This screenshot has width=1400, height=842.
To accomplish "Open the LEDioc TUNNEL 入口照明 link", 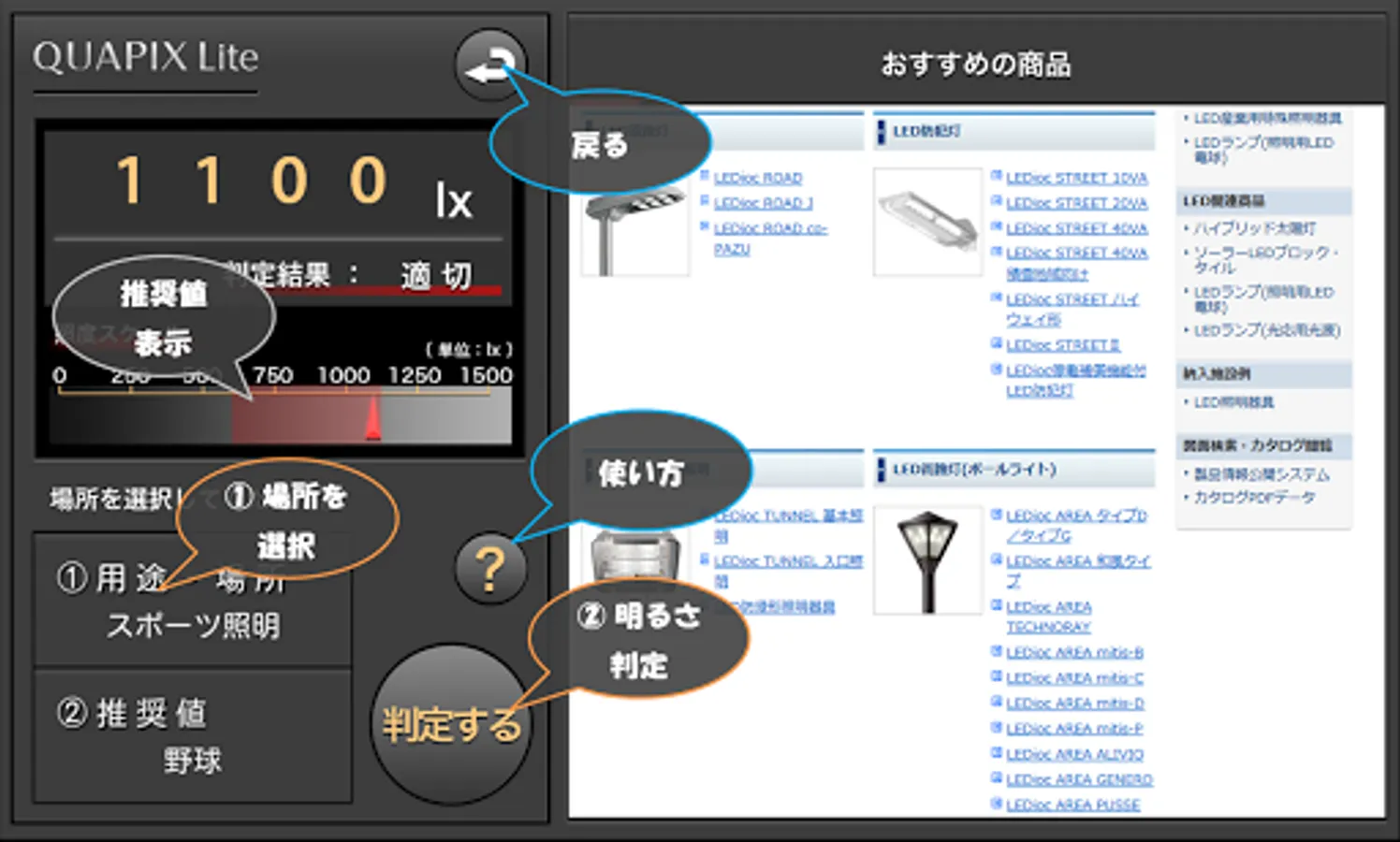I will tap(788, 571).
